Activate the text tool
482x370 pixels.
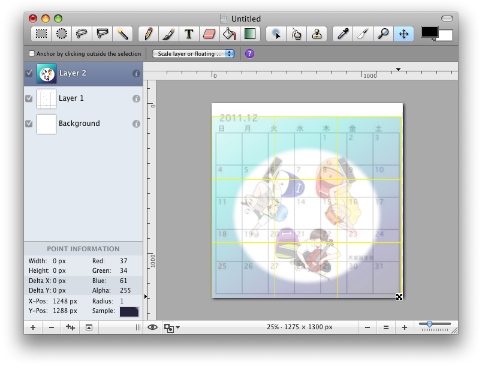189,34
